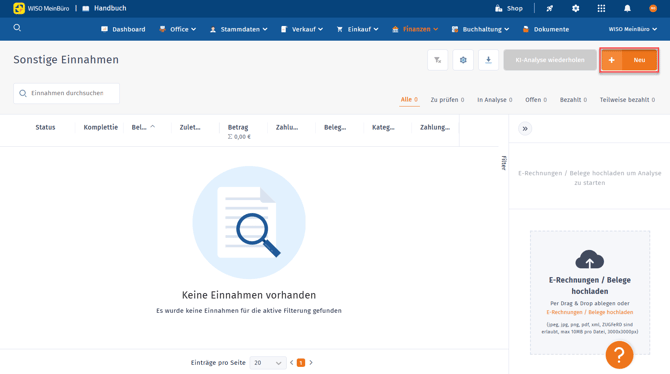Select the In Analyse tab
This screenshot has width=670, height=374.
click(494, 100)
